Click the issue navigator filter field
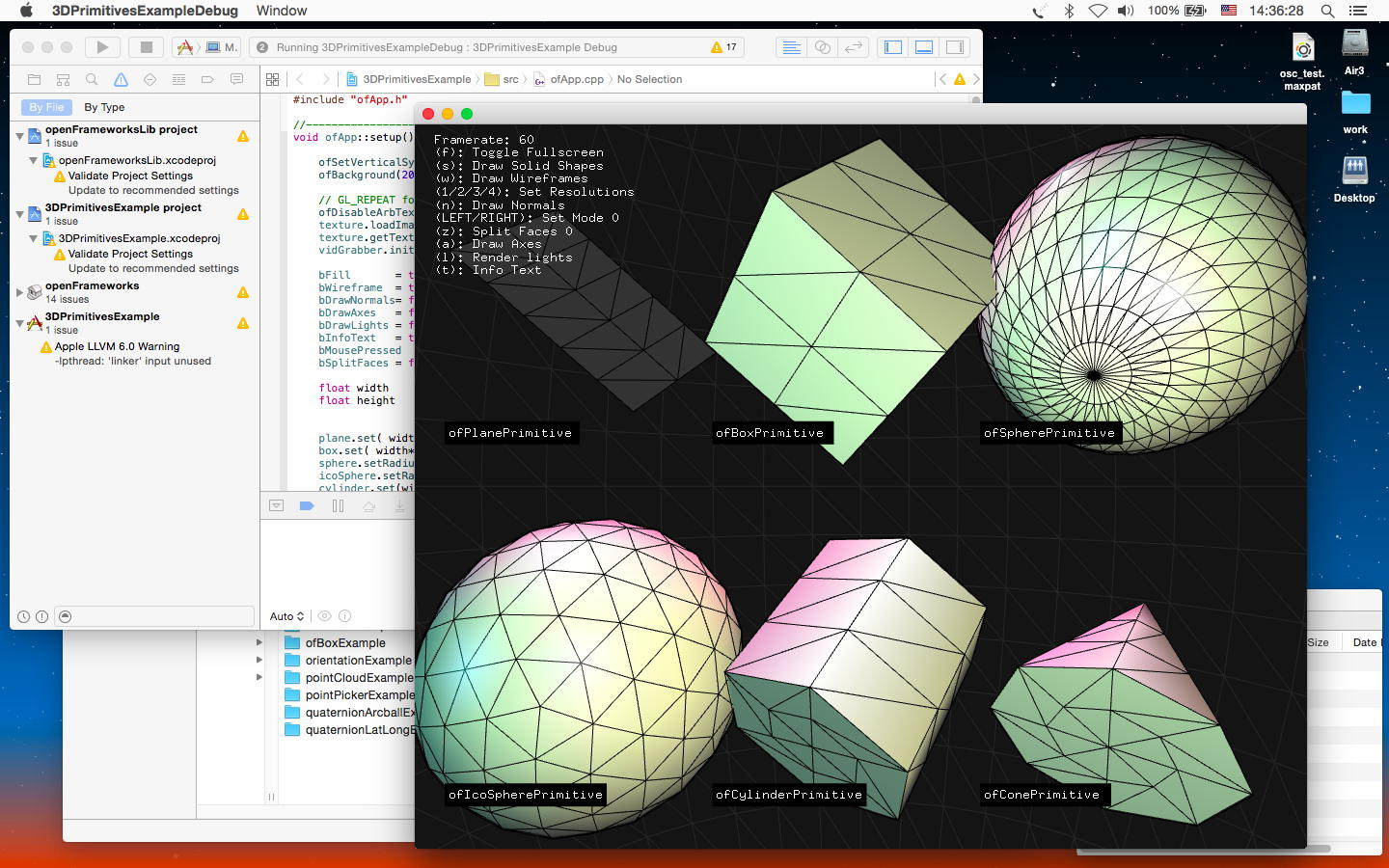Screen dimensions: 1389x868 (159, 616)
